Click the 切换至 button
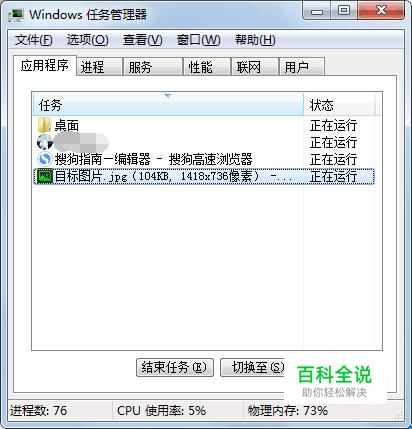The height and width of the screenshot is (429, 412). (x=252, y=367)
